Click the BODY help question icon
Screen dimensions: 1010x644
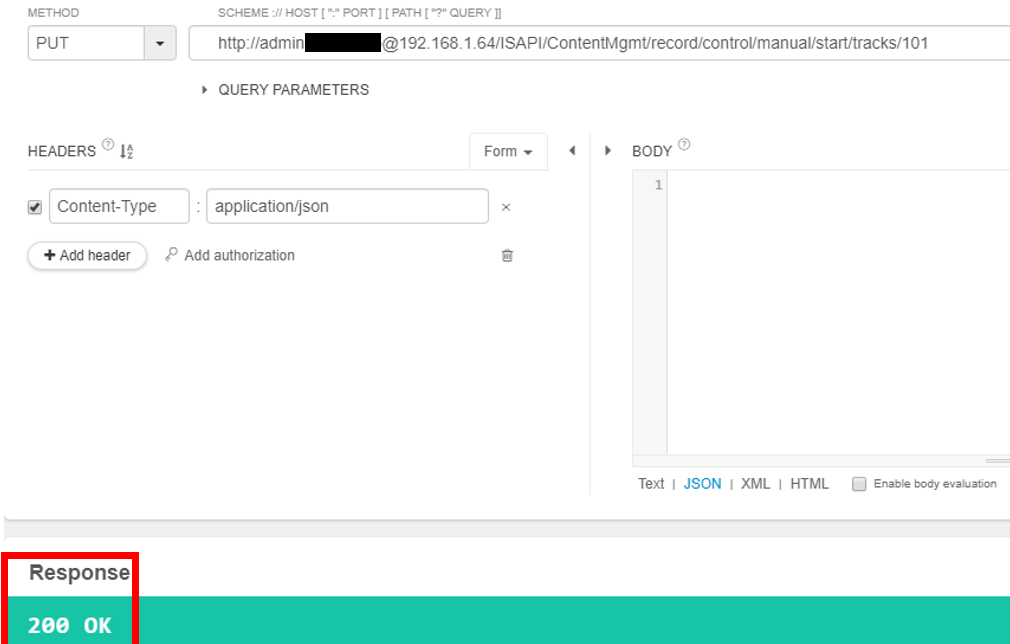[x=684, y=145]
